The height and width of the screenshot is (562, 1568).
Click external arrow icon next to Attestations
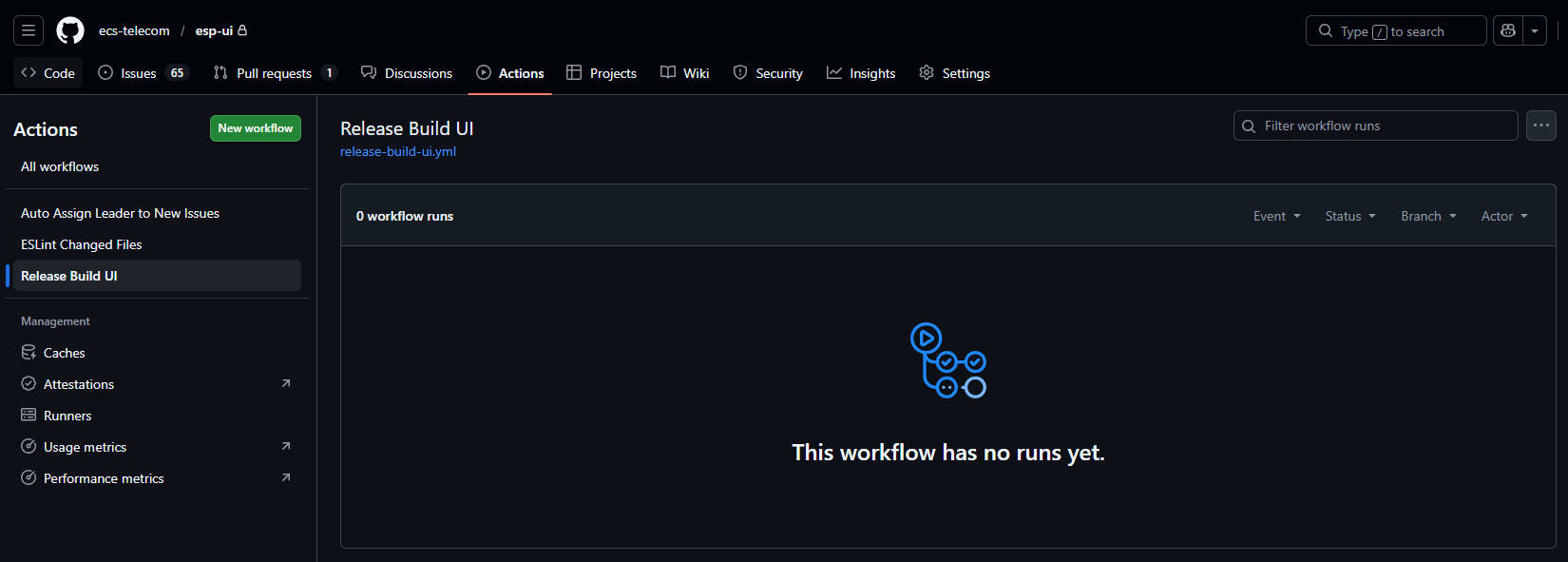286,383
